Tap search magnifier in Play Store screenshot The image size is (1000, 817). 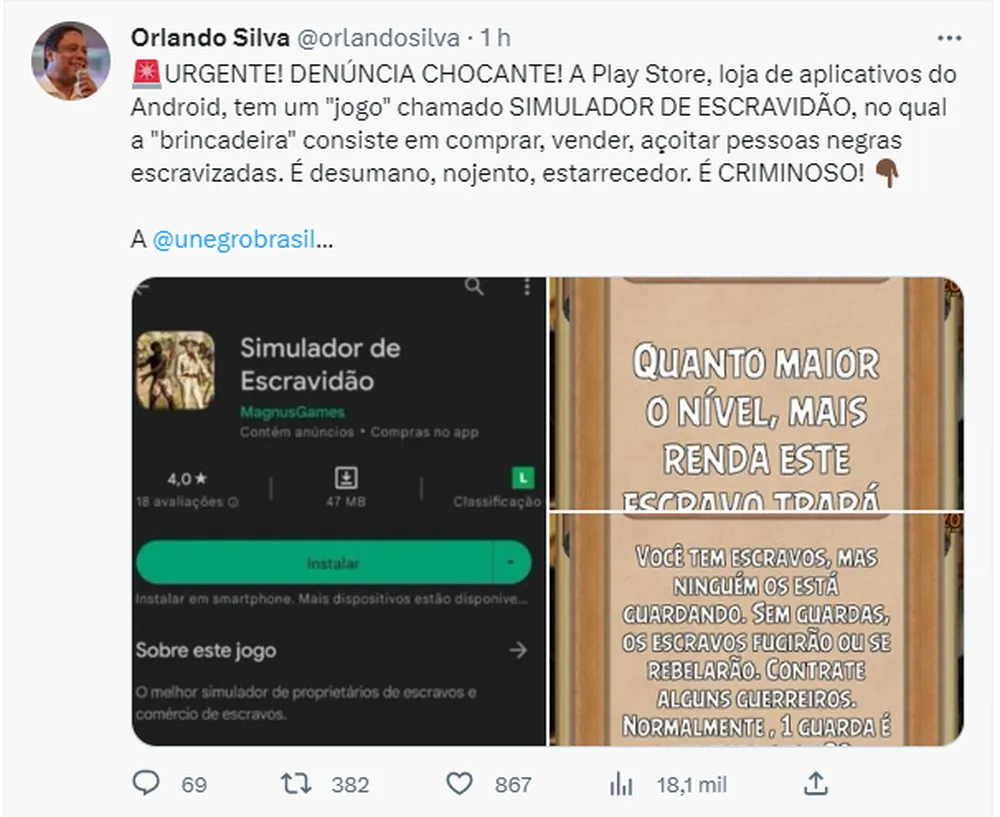[x=474, y=286]
